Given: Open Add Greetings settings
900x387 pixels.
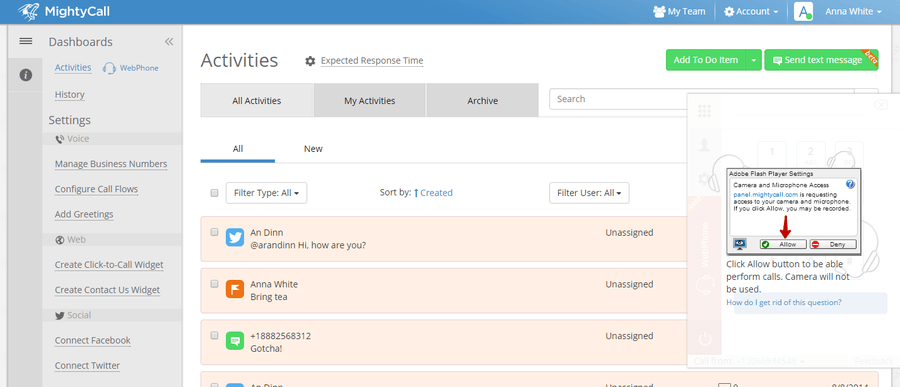Looking at the screenshot, I should point(84,215).
